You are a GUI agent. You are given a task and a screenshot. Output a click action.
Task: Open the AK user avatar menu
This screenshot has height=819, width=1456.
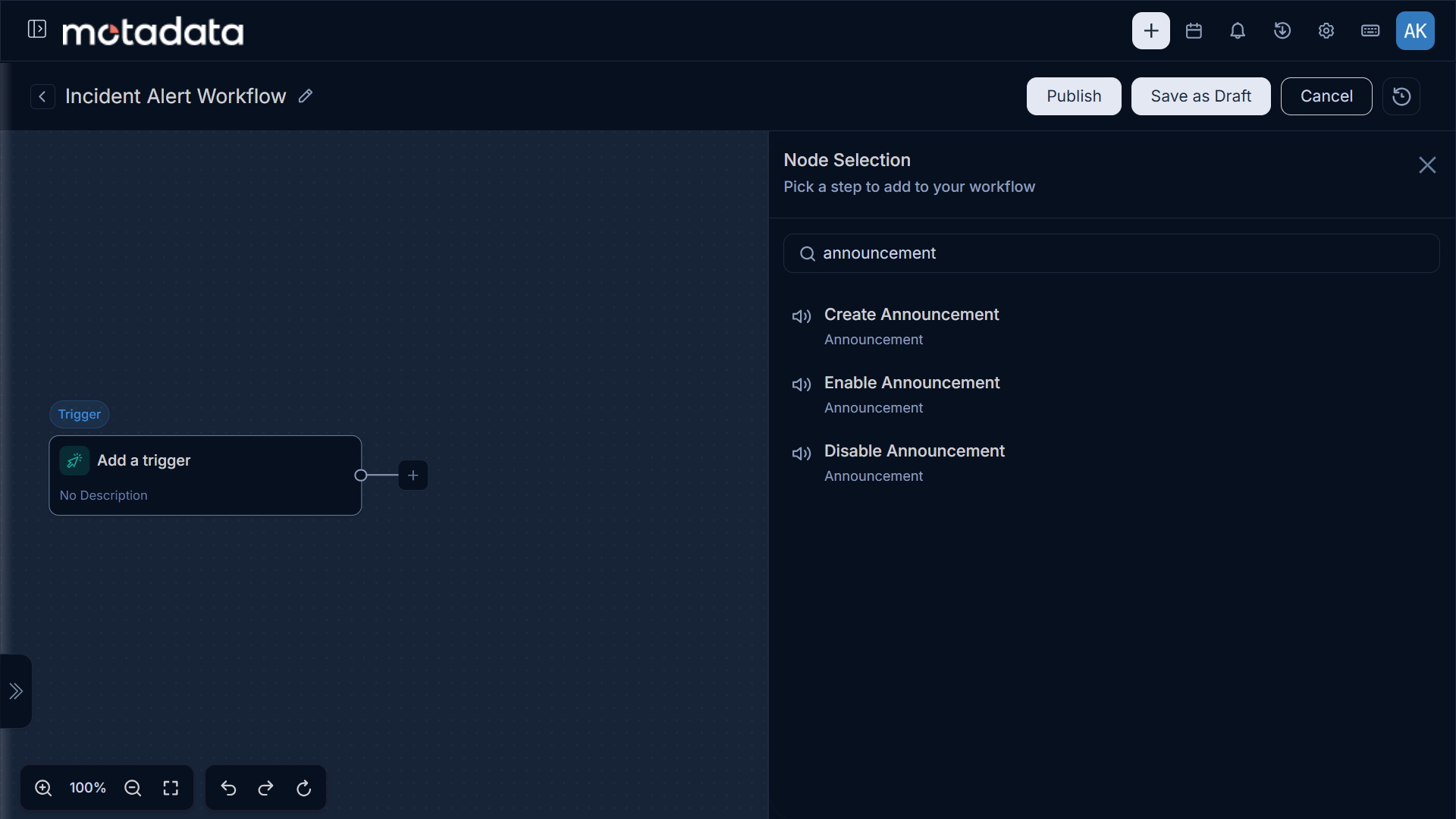pos(1415,31)
